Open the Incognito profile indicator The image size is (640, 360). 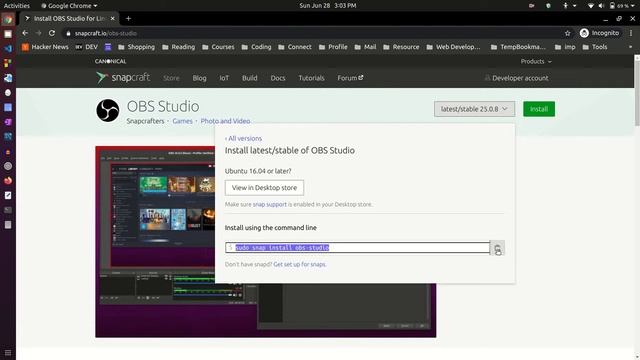tap(599, 33)
